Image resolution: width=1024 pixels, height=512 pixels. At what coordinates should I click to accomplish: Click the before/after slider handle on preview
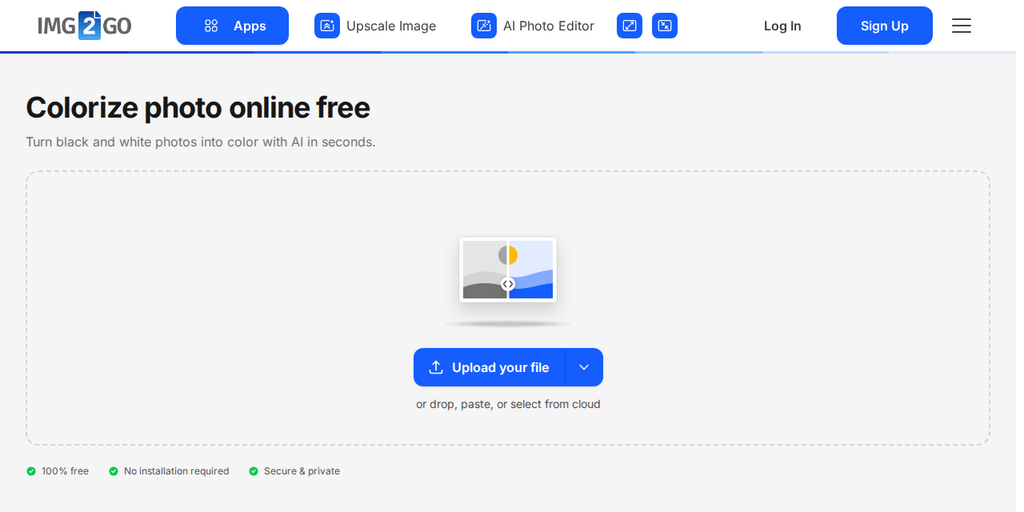[x=508, y=284]
